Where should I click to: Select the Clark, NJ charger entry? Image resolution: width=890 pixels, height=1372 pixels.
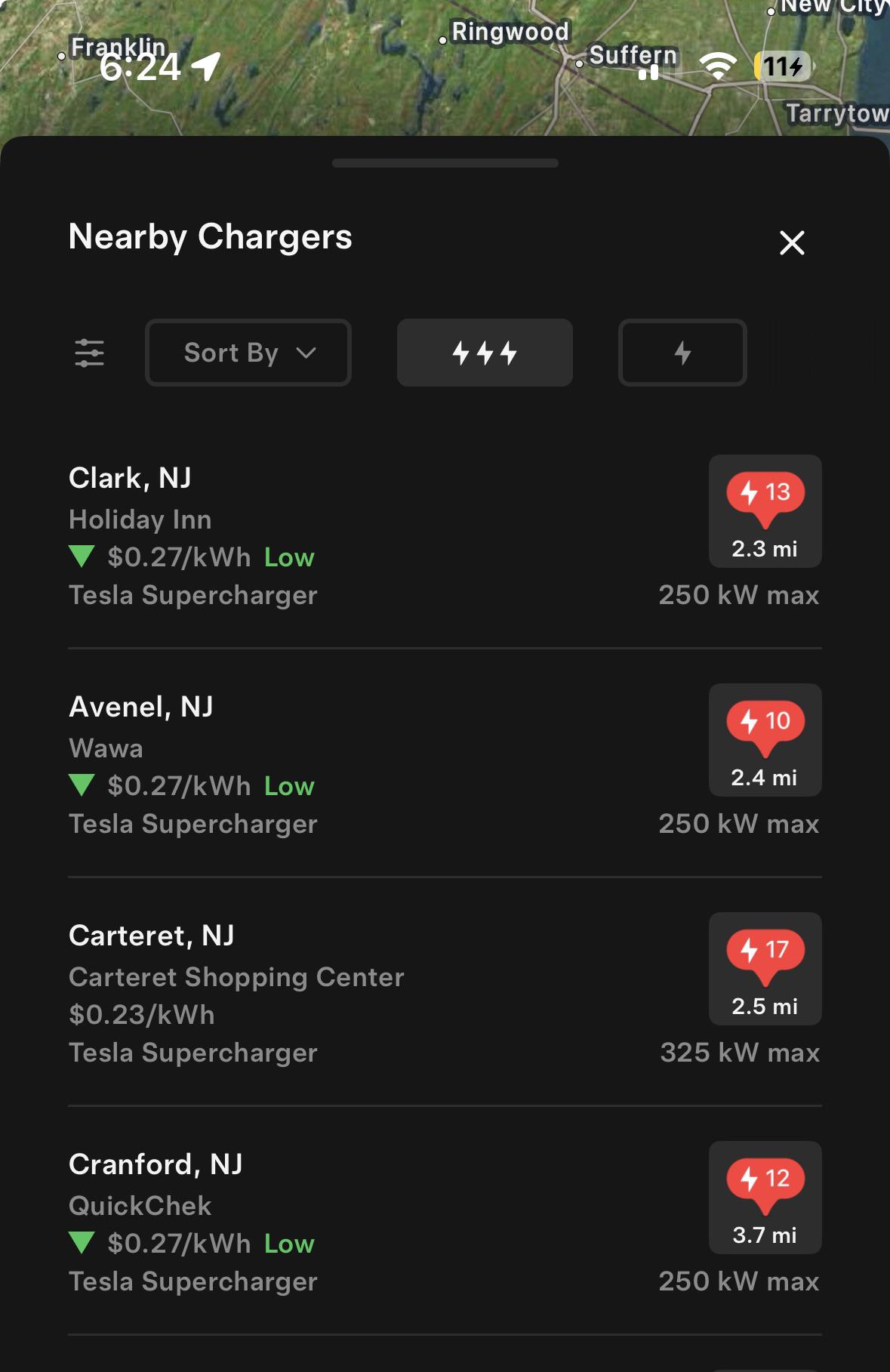coord(130,478)
